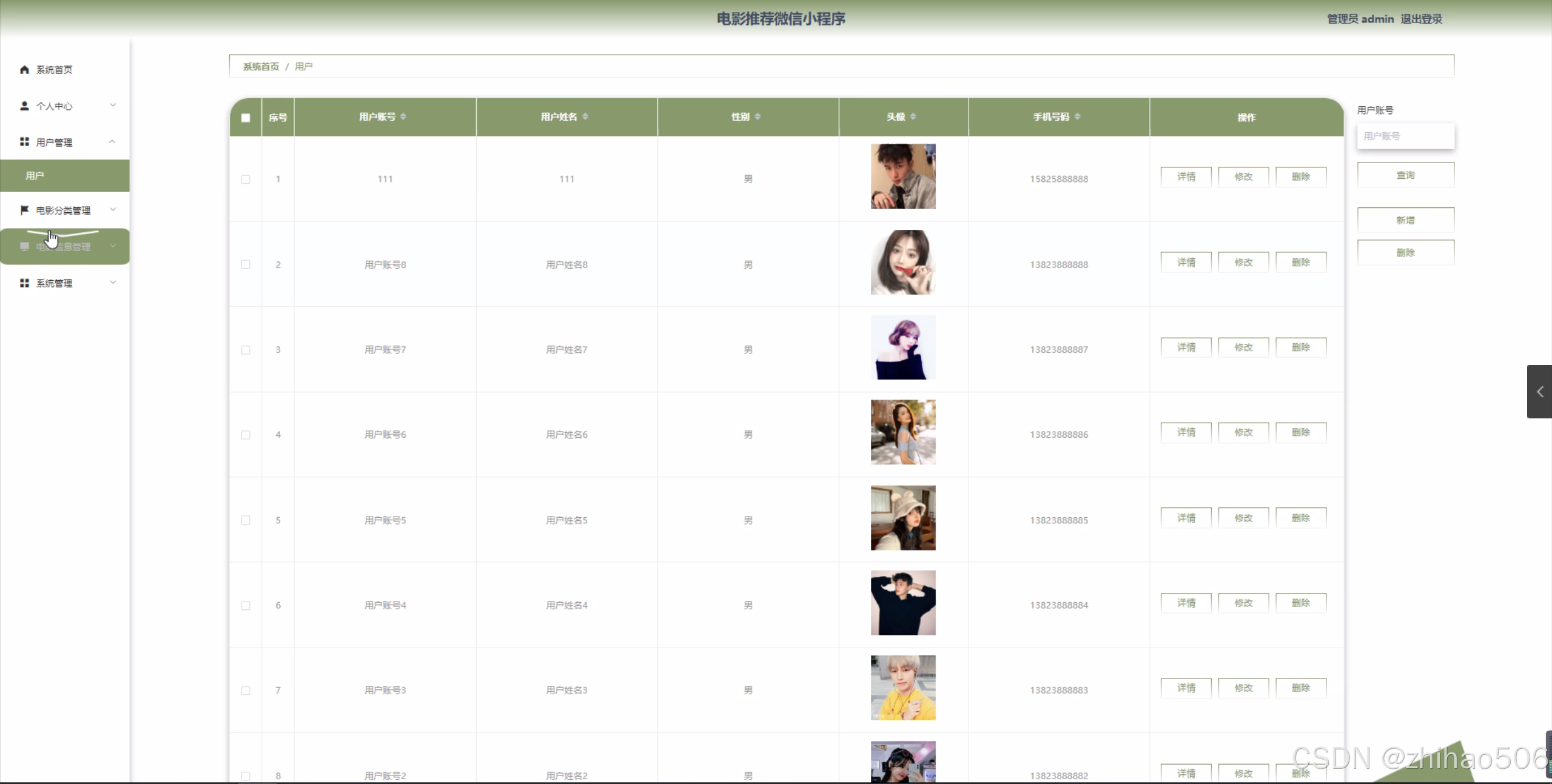Open the collapsed side panel arrow
The image size is (1552, 784).
point(1539,392)
